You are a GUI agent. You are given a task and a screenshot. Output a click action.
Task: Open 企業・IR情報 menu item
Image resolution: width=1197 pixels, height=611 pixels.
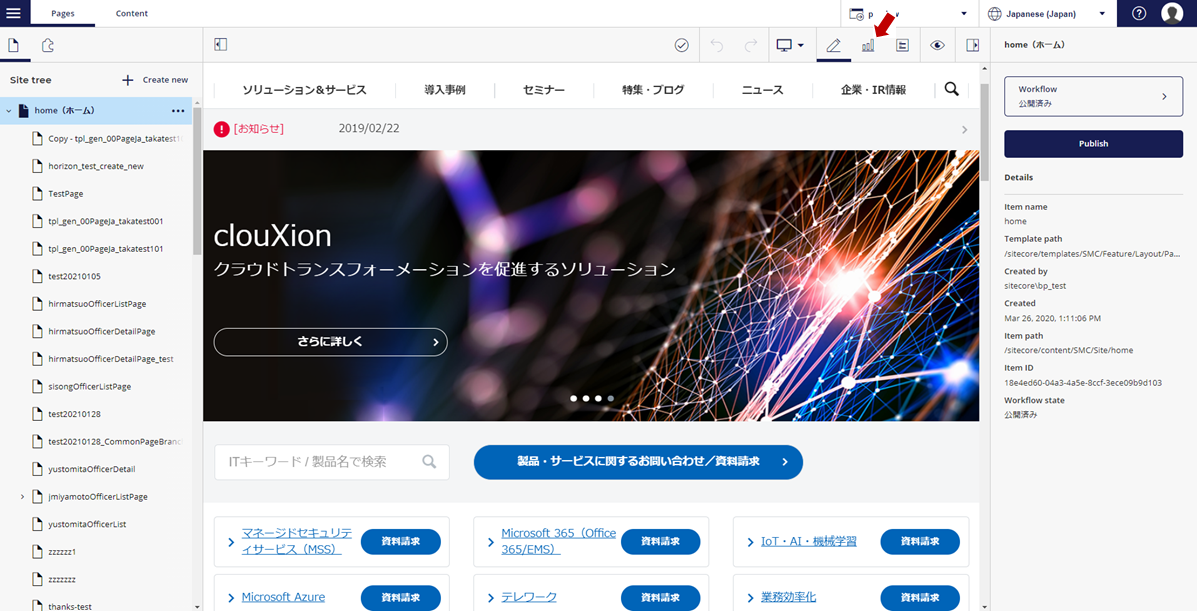coord(873,90)
